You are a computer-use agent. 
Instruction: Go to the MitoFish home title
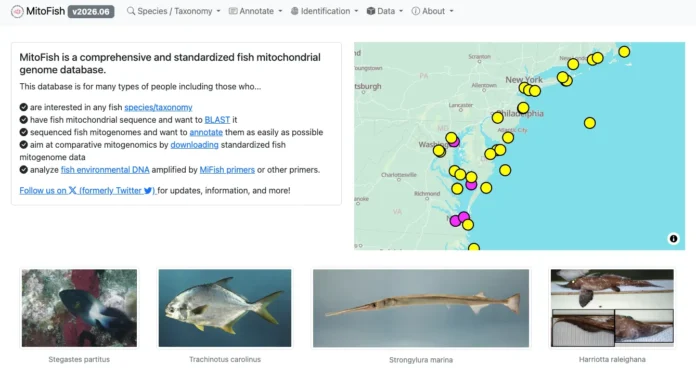45,11
